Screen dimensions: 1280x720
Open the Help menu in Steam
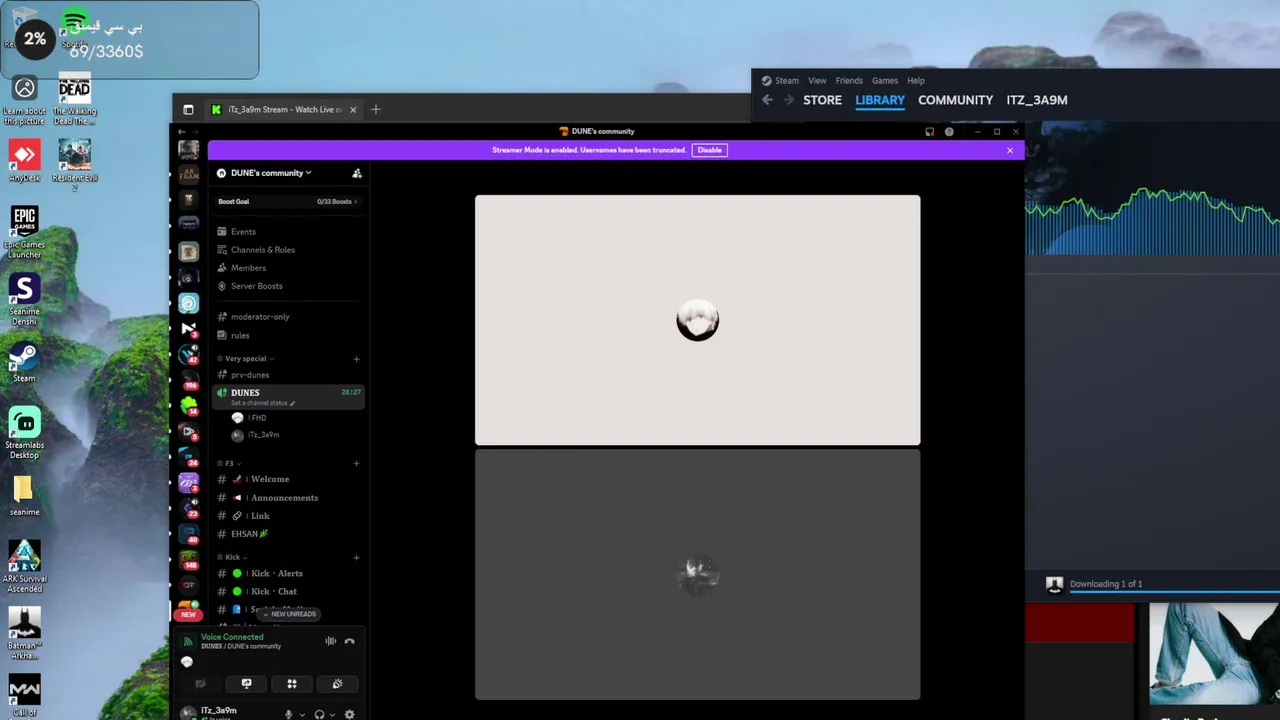tap(916, 80)
